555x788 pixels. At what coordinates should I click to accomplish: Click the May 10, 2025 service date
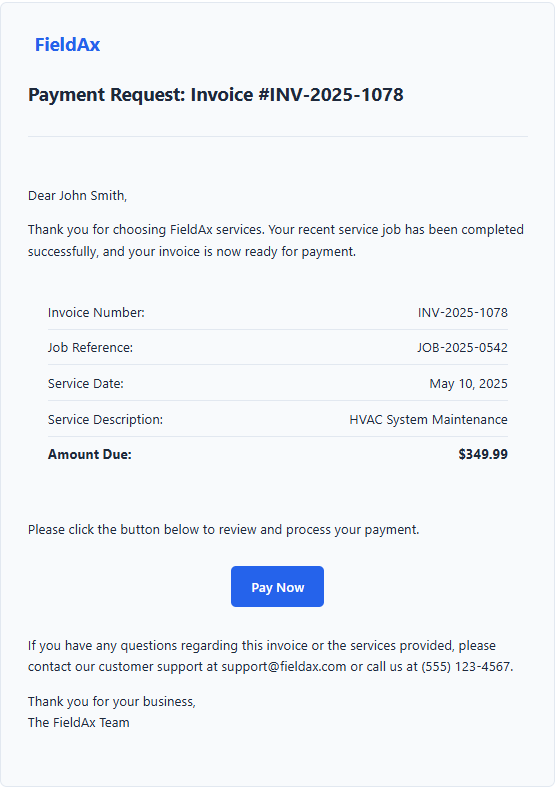coord(469,384)
